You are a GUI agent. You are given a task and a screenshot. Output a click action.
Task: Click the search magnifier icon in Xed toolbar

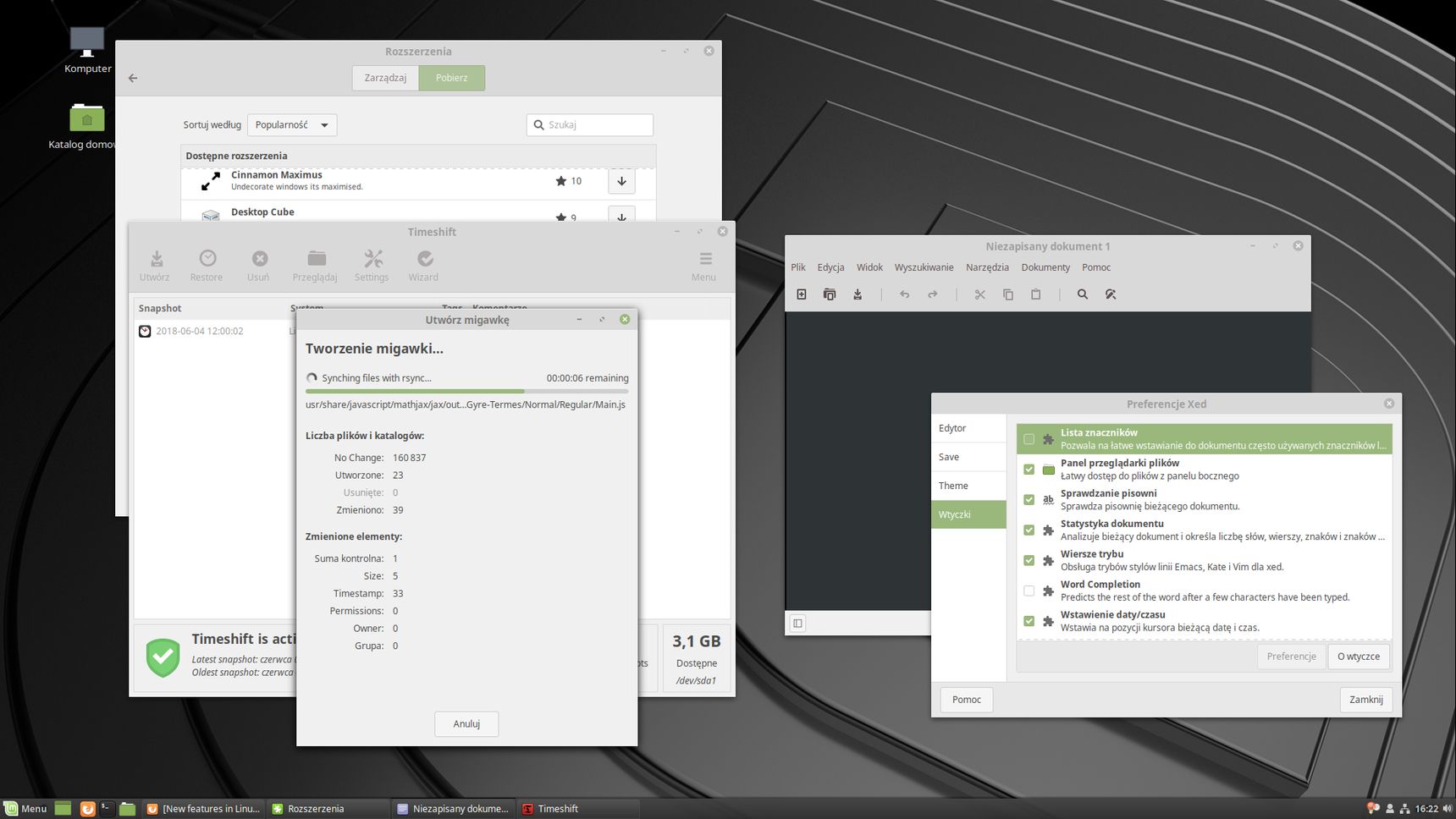(x=1083, y=294)
